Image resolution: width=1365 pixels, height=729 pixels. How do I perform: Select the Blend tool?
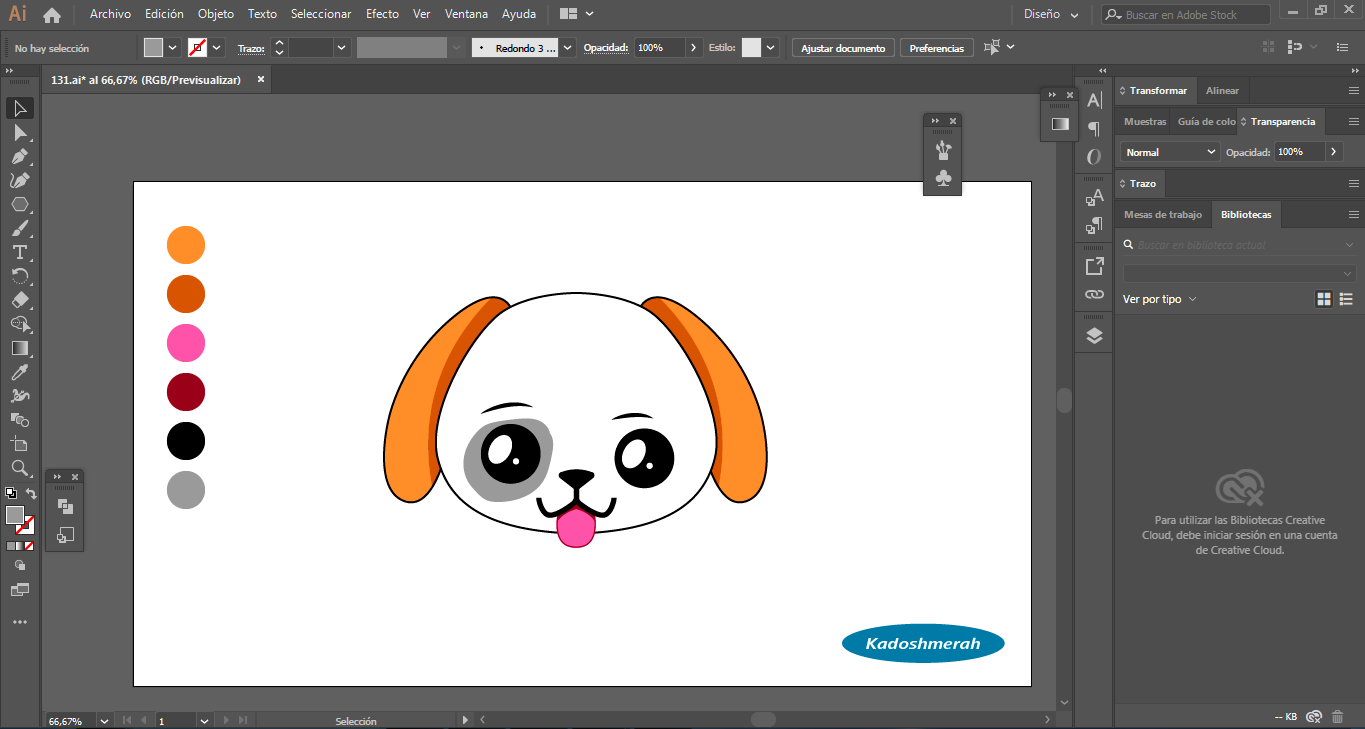(19, 420)
